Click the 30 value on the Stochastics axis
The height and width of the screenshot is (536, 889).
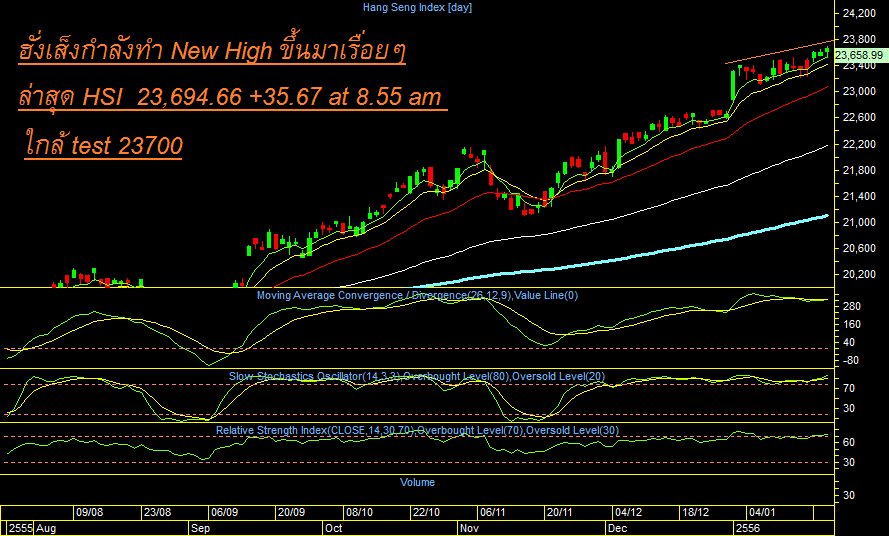tap(849, 408)
